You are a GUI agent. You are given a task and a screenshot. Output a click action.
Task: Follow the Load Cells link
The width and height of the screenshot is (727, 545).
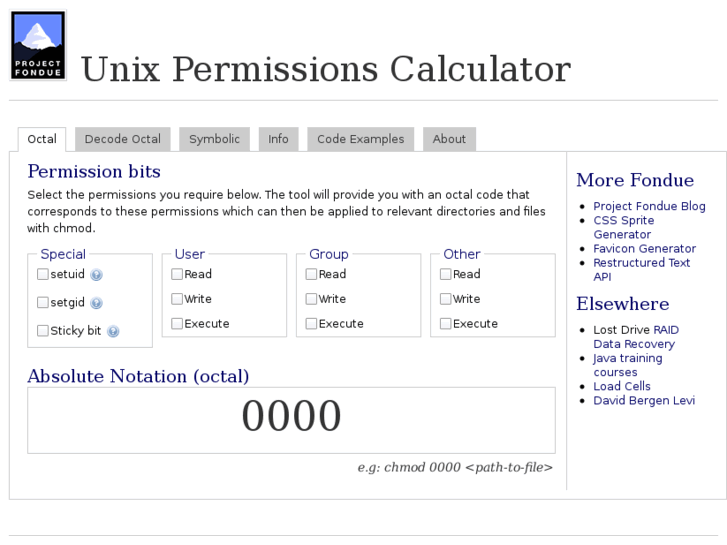pos(622,386)
